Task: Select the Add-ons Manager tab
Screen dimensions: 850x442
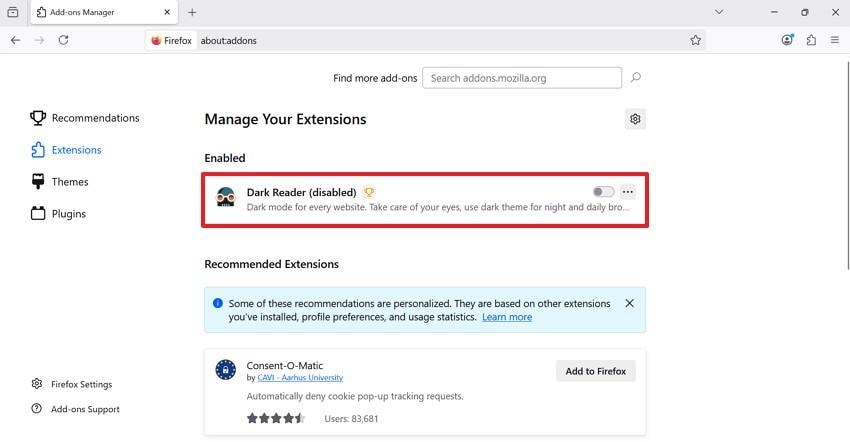Action: [x=104, y=12]
